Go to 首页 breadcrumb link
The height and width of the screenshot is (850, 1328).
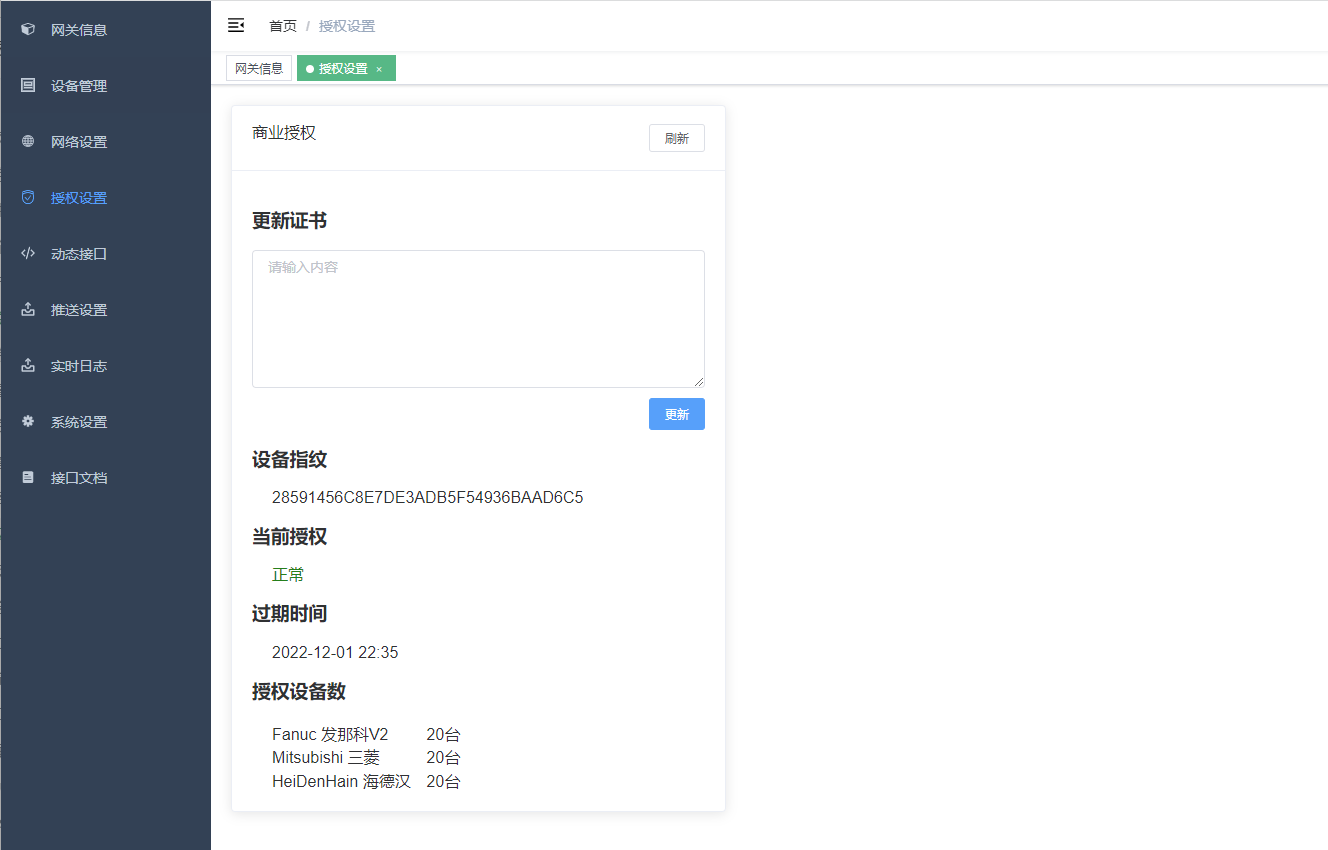pos(283,26)
